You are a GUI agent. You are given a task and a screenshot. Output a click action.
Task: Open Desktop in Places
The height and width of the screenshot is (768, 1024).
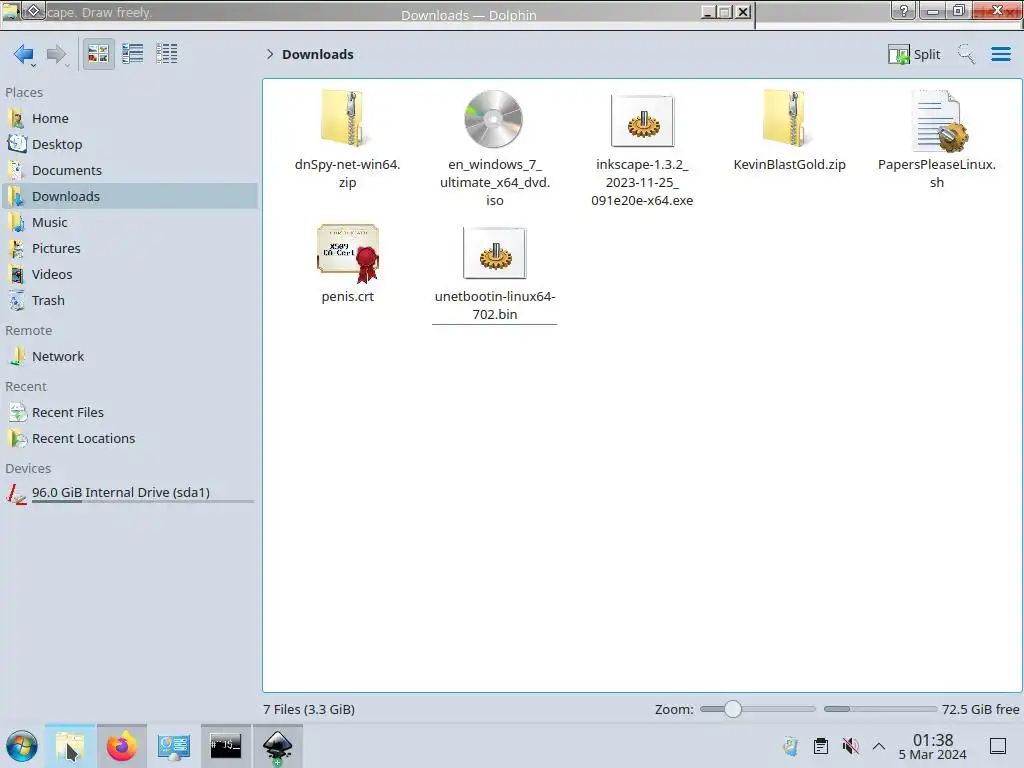coord(130,144)
